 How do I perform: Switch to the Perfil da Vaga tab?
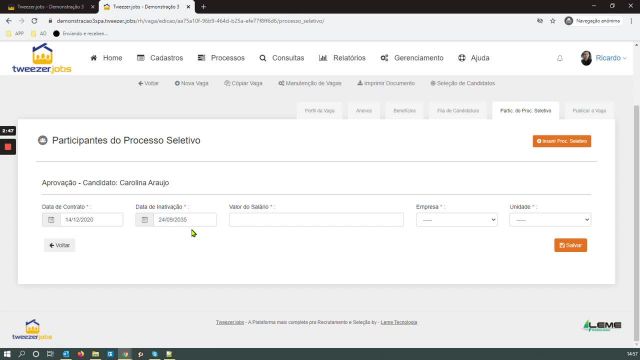[320, 111]
